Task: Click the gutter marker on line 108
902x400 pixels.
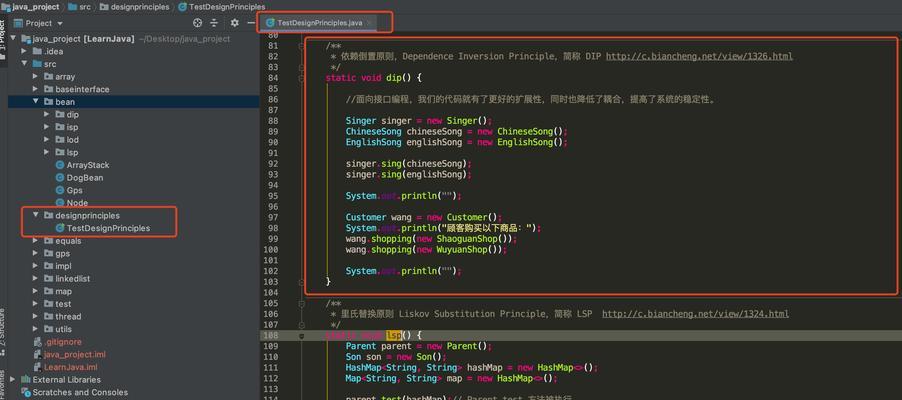Action: (301, 335)
